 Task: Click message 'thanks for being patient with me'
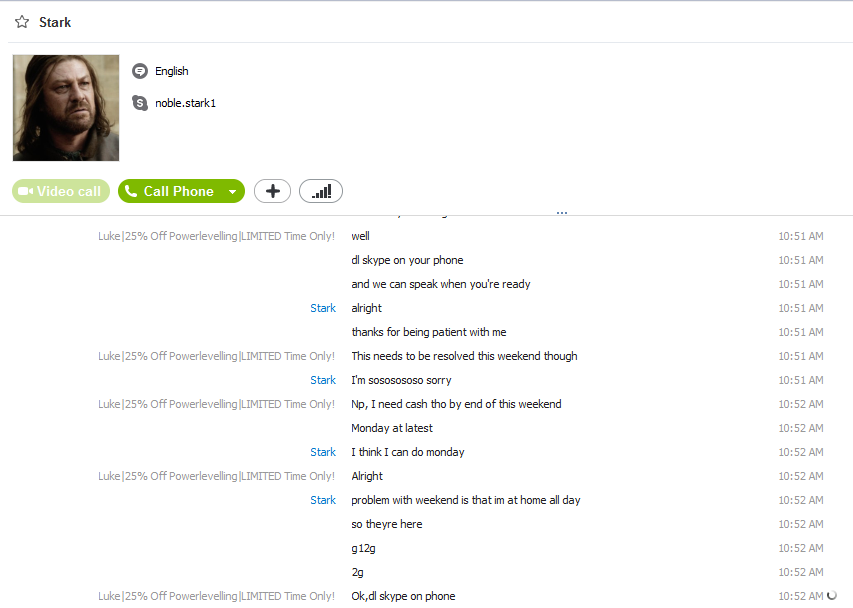pyautogui.click(x=429, y=332)
